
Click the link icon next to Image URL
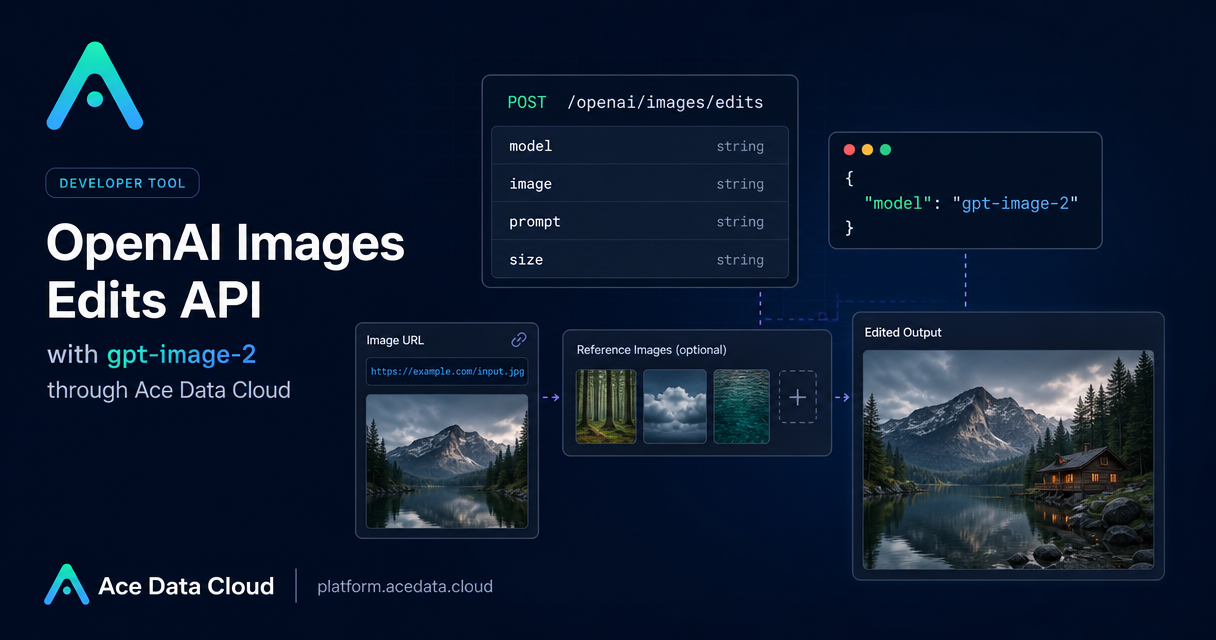click(519, 340)
